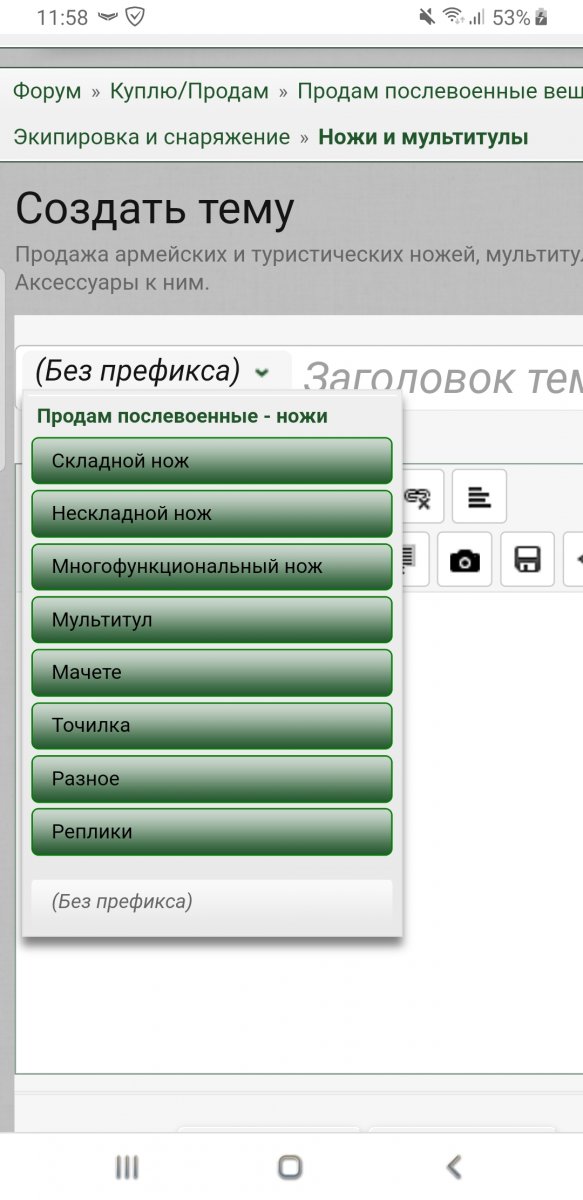Tap the Android home button
Image resolution: width=583 pixels, height=1200 pixels.
pos(291,1166)
